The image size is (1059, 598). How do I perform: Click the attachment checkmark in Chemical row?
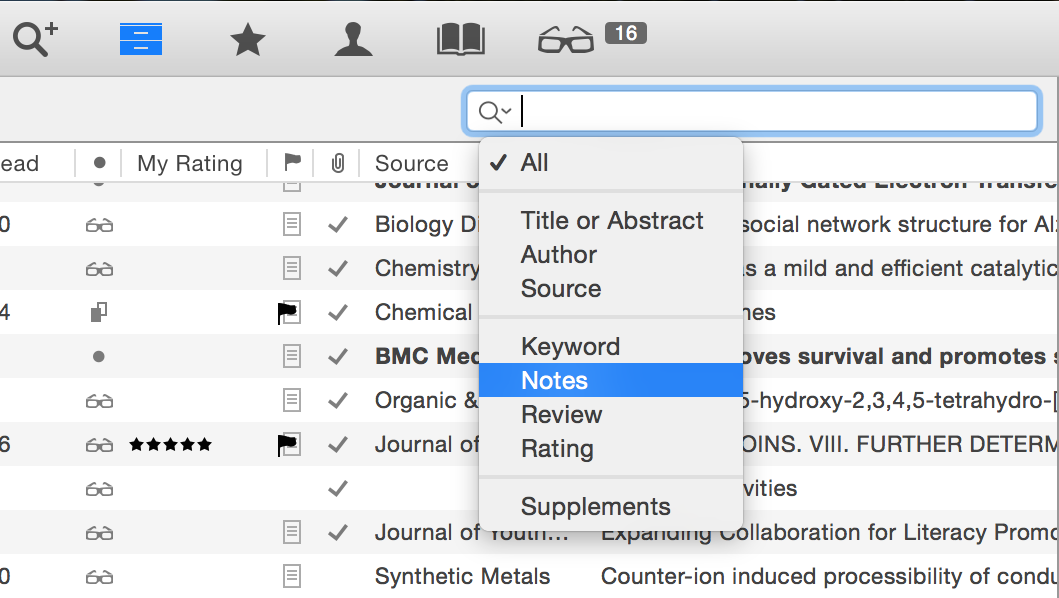pyautogui.click(x=338, y=313)
